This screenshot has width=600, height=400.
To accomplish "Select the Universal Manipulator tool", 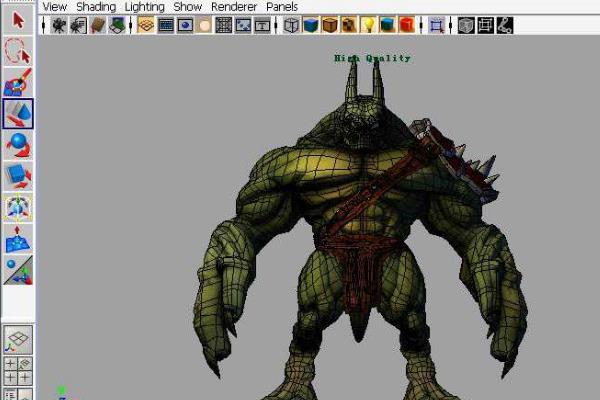I will [18, 208].
